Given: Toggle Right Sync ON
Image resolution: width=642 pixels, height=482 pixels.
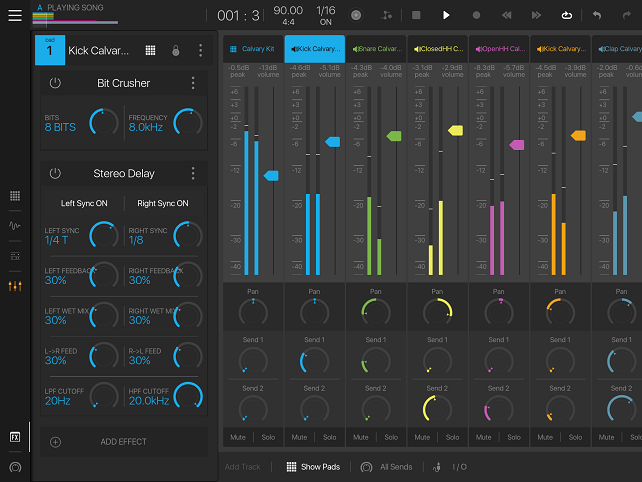Looking at the screenshot, I should click(163, 203).
